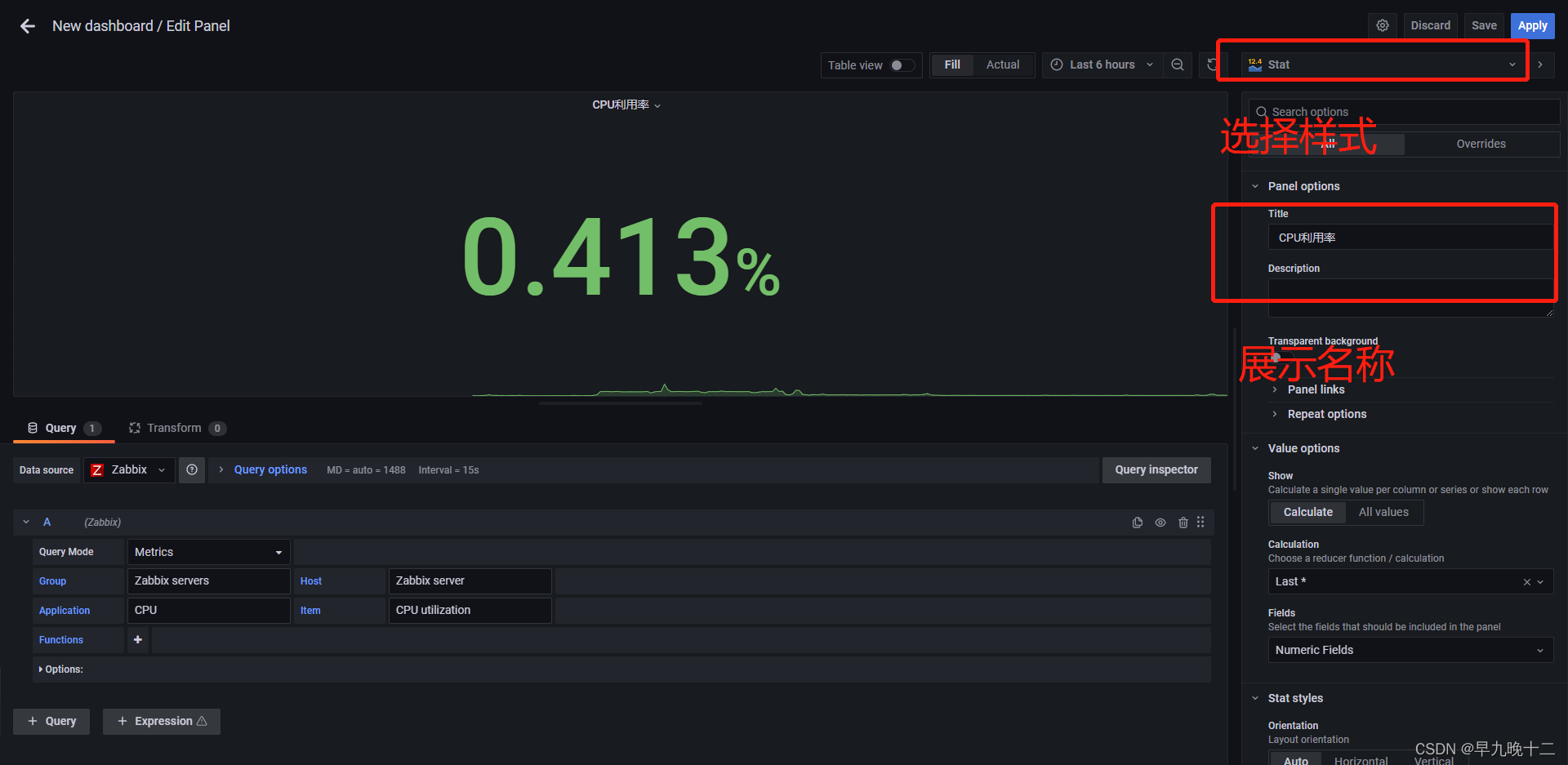Collapse options pane with right chevron
The width and height of the screenshot is (1568, 765).
click(x=1540, y=64)
